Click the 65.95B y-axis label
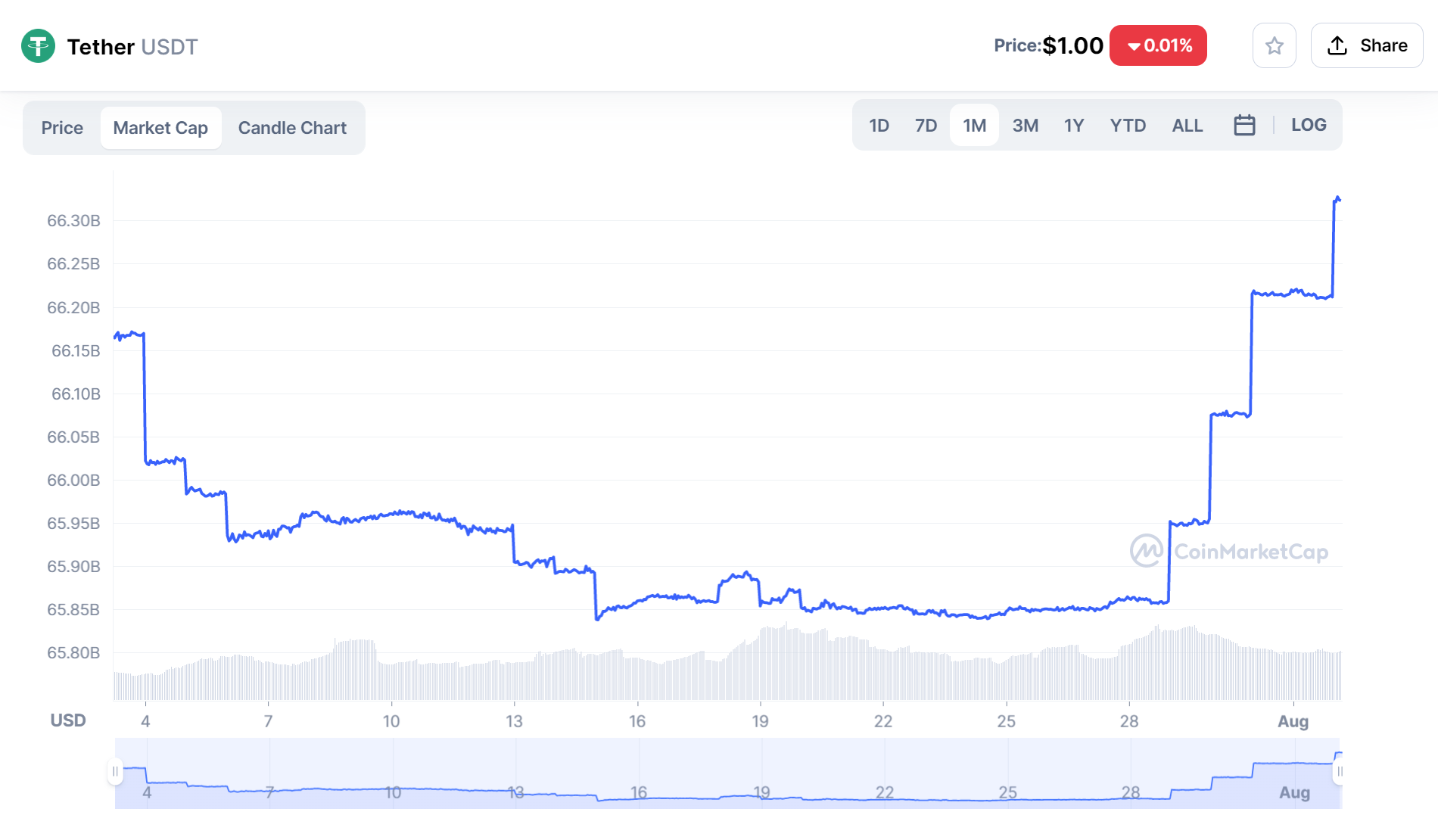This screenshot has height=840, width=1438. [73, 524]
